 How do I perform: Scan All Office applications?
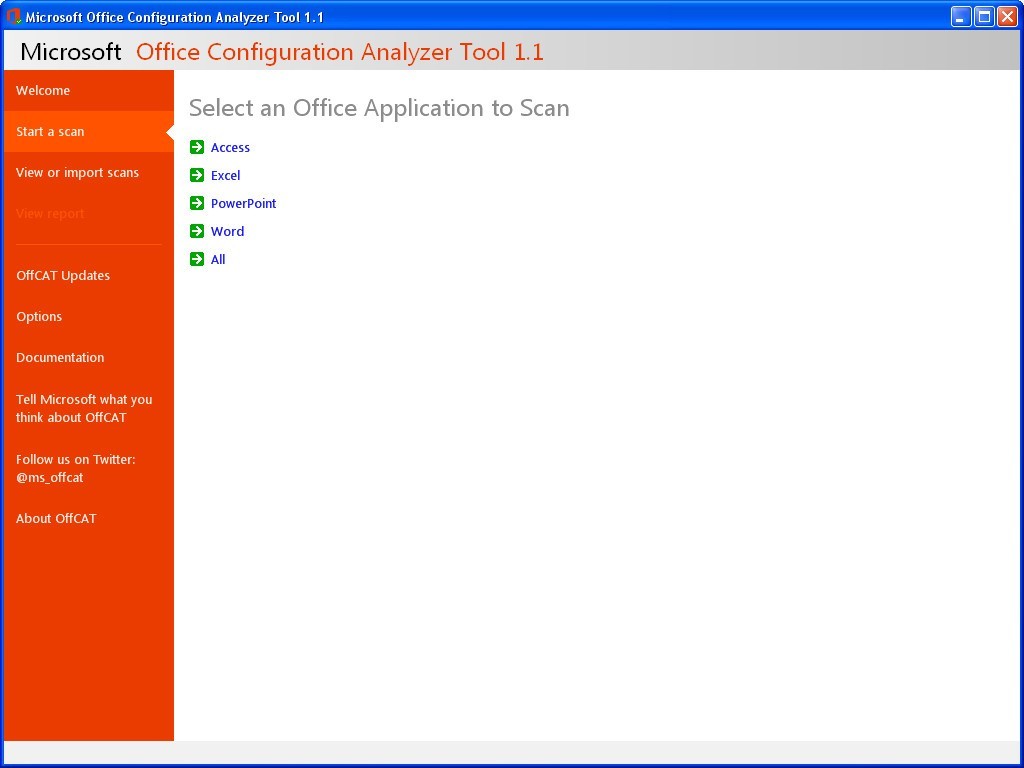tap(218, 259)
